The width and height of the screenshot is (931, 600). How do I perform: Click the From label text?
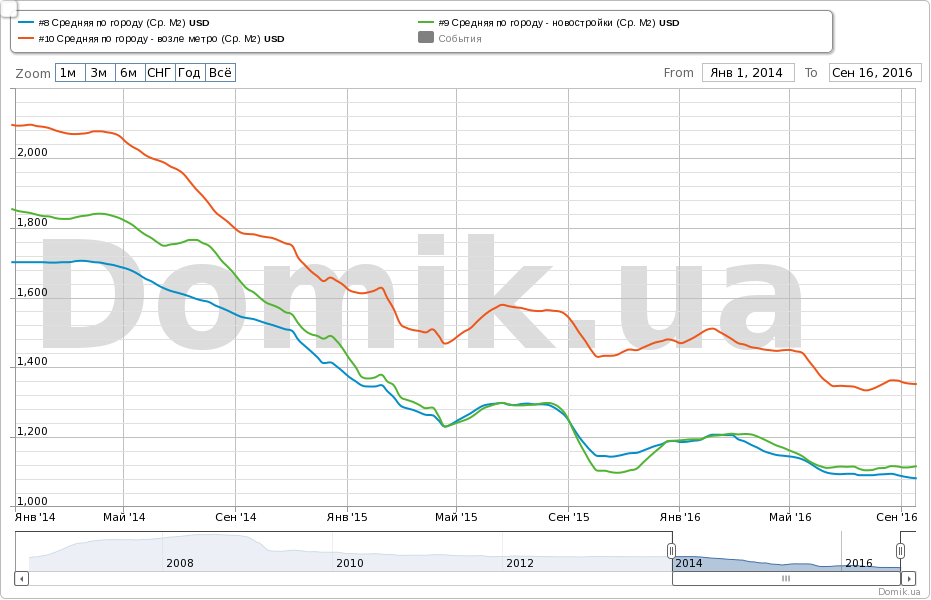pos(679,72)
